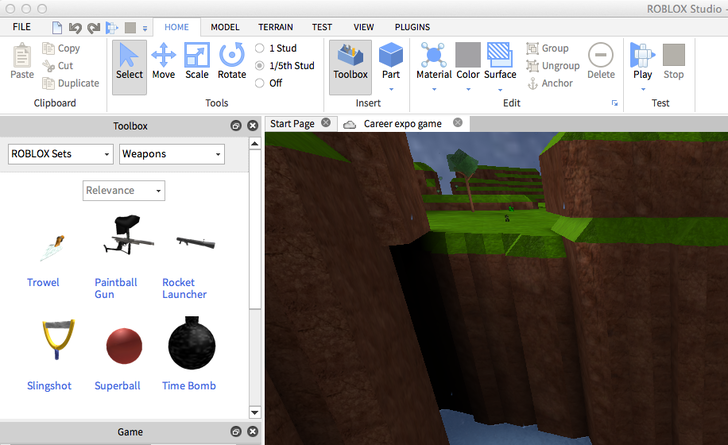Open the Weapons category dropdown
This screenshot has width=728, height=445.
pyautogui.click(x=172, y=154)
